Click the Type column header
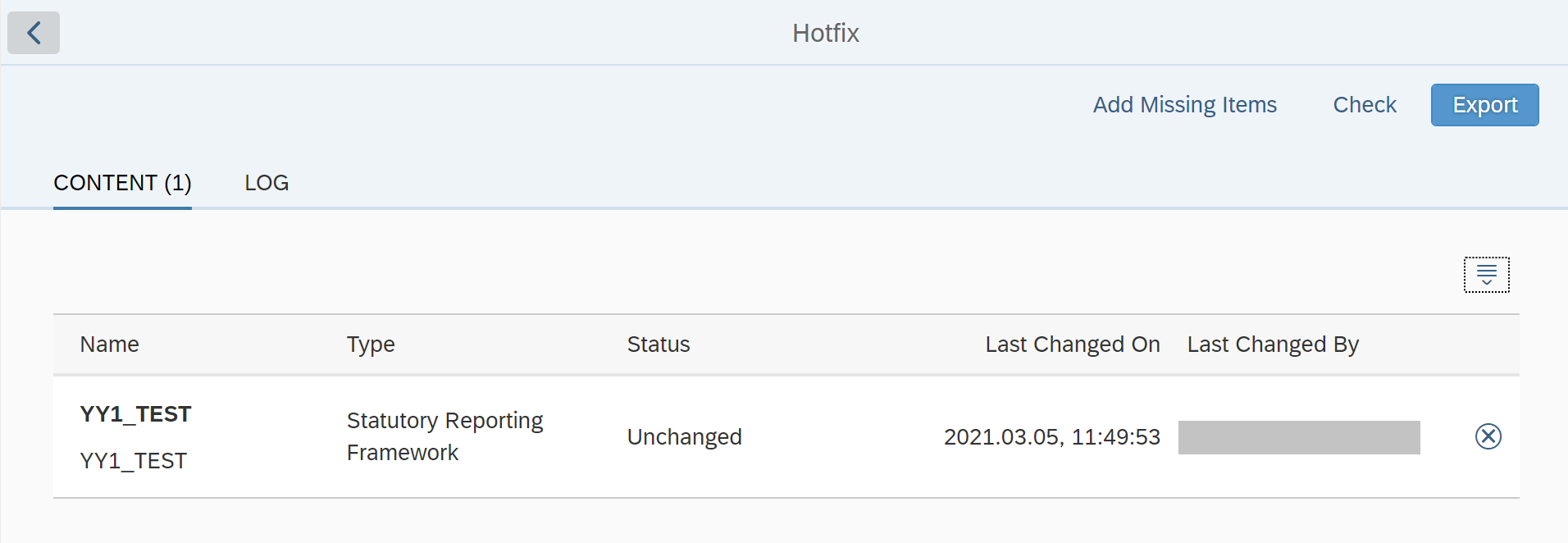 coord(371,345)
